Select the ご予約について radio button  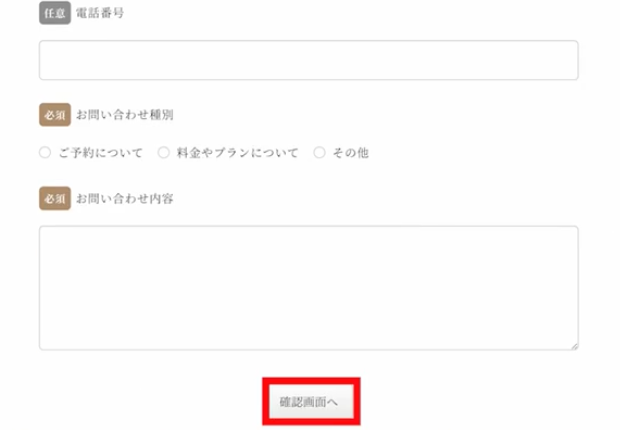click(45, 152)
